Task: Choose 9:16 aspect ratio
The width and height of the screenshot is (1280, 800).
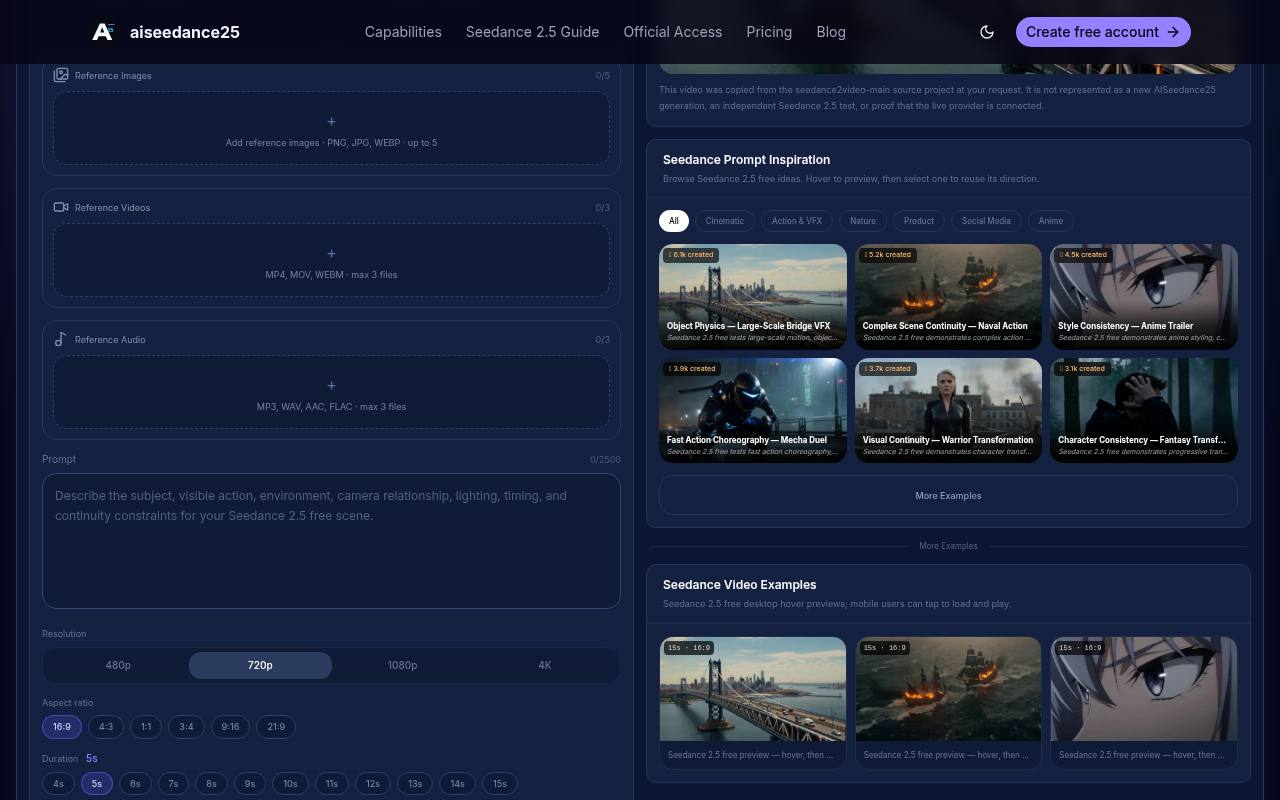Action: point(230,727)
